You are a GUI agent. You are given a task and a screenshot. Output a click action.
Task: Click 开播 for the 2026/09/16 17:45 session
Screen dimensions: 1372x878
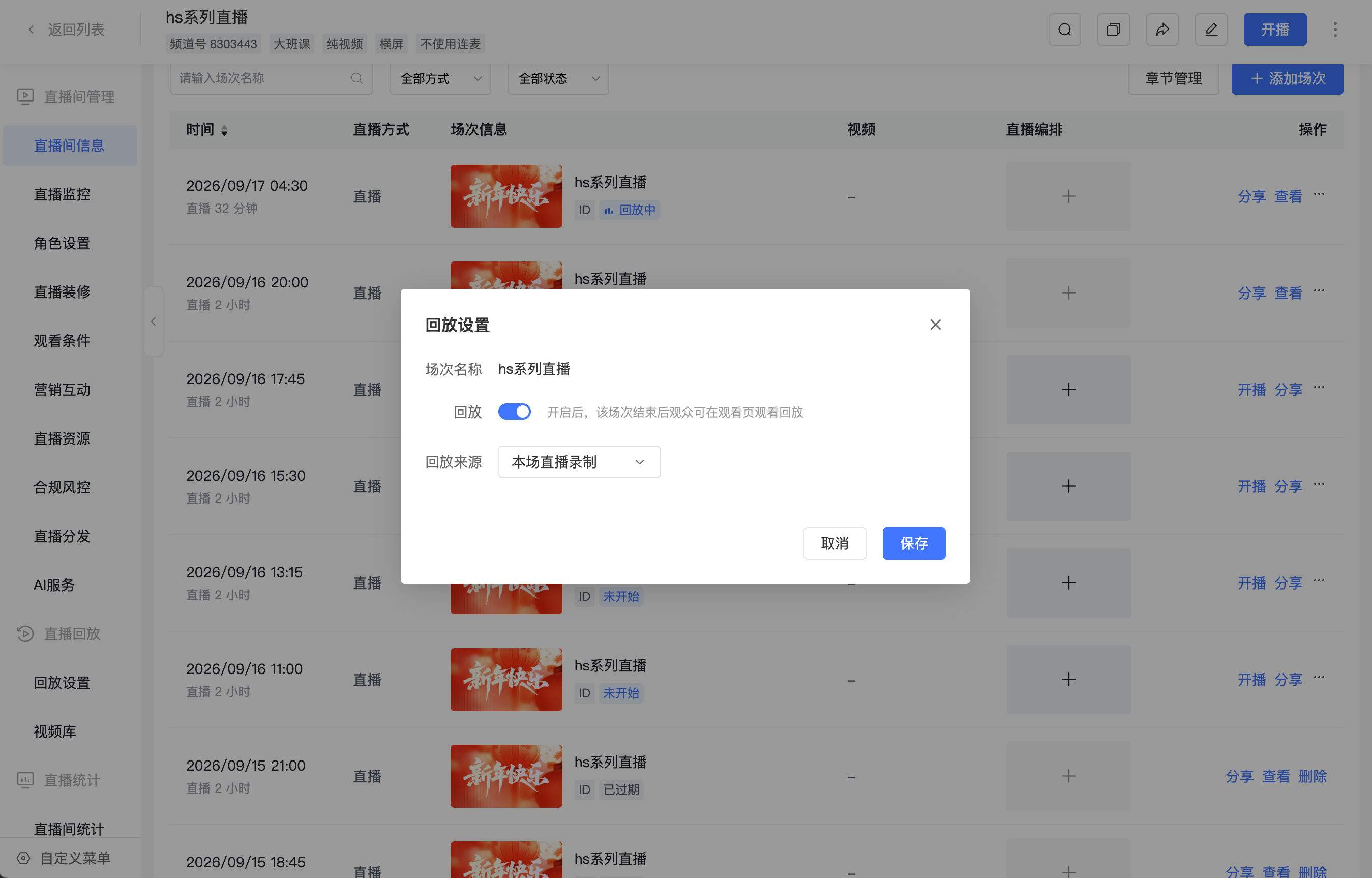1252,390
